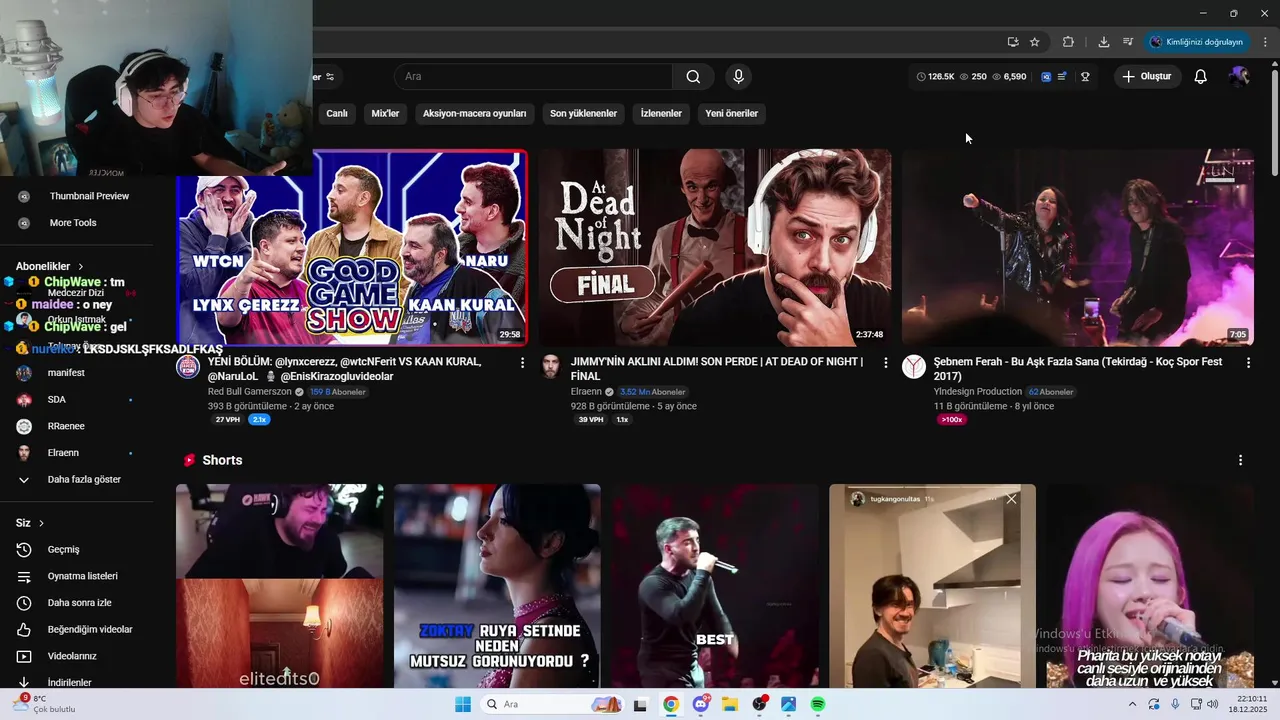Show hidden system tray icons chevron
This screenshot has width=1280, height=720.
click(1133, 704)
